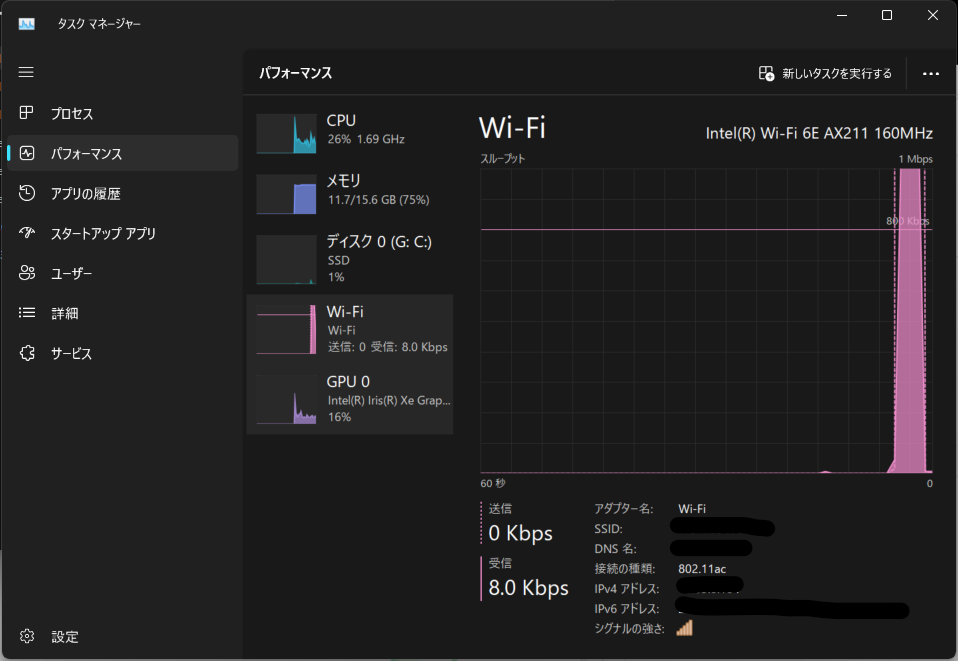The image size is (958, 661).
Task: Click the IPv6 アドレス: label
Action: 626,609
